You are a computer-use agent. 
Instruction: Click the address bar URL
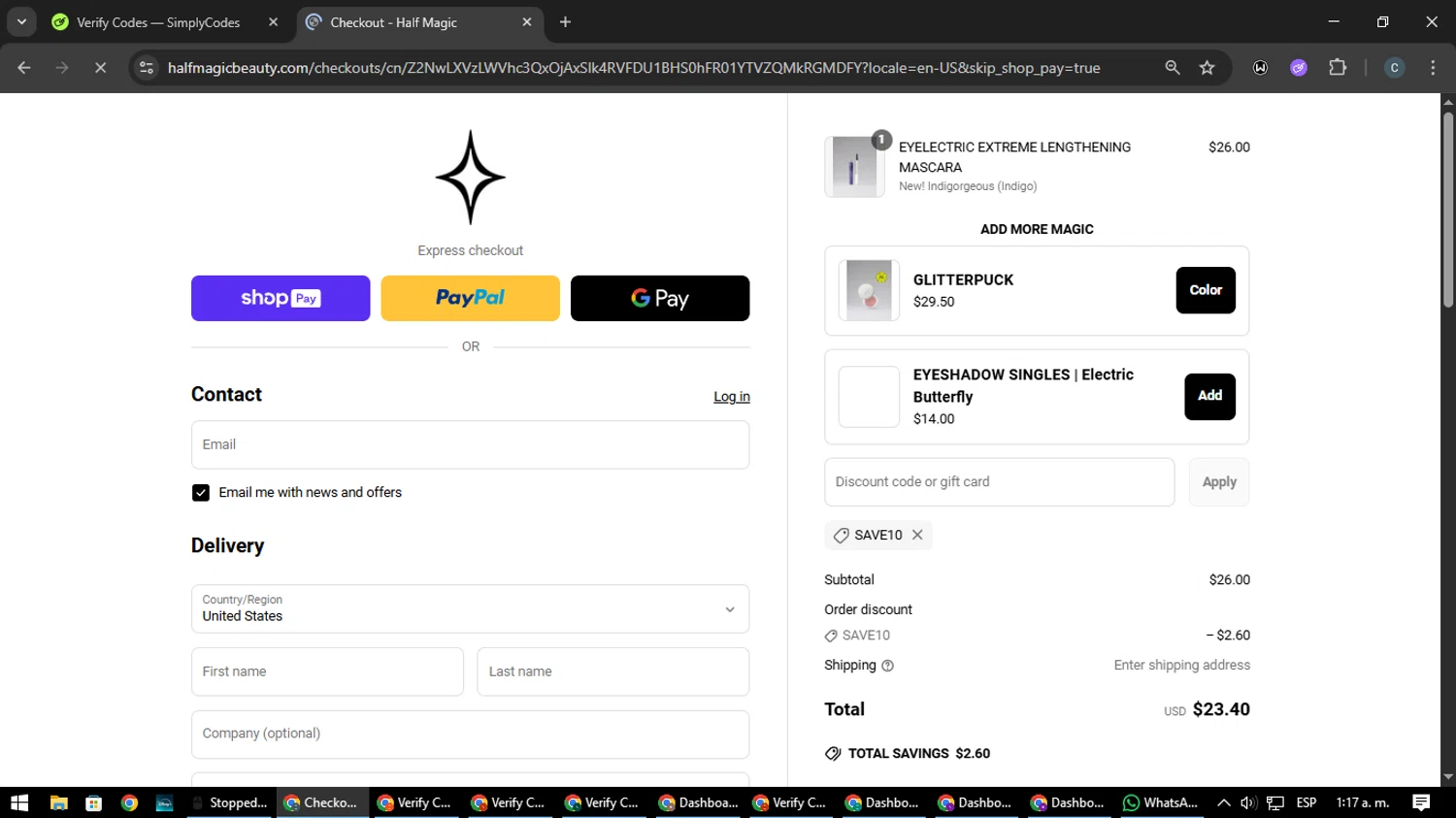tap(634, 68)
